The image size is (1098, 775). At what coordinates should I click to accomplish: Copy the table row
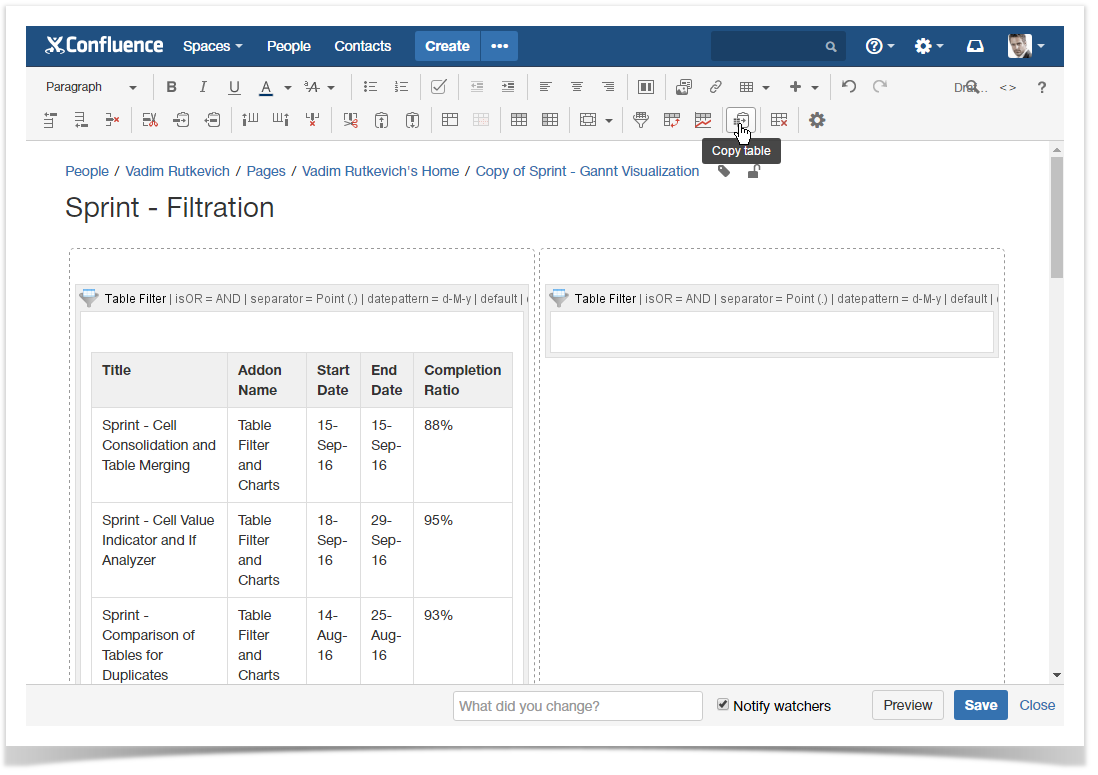[x=181, y=120]
